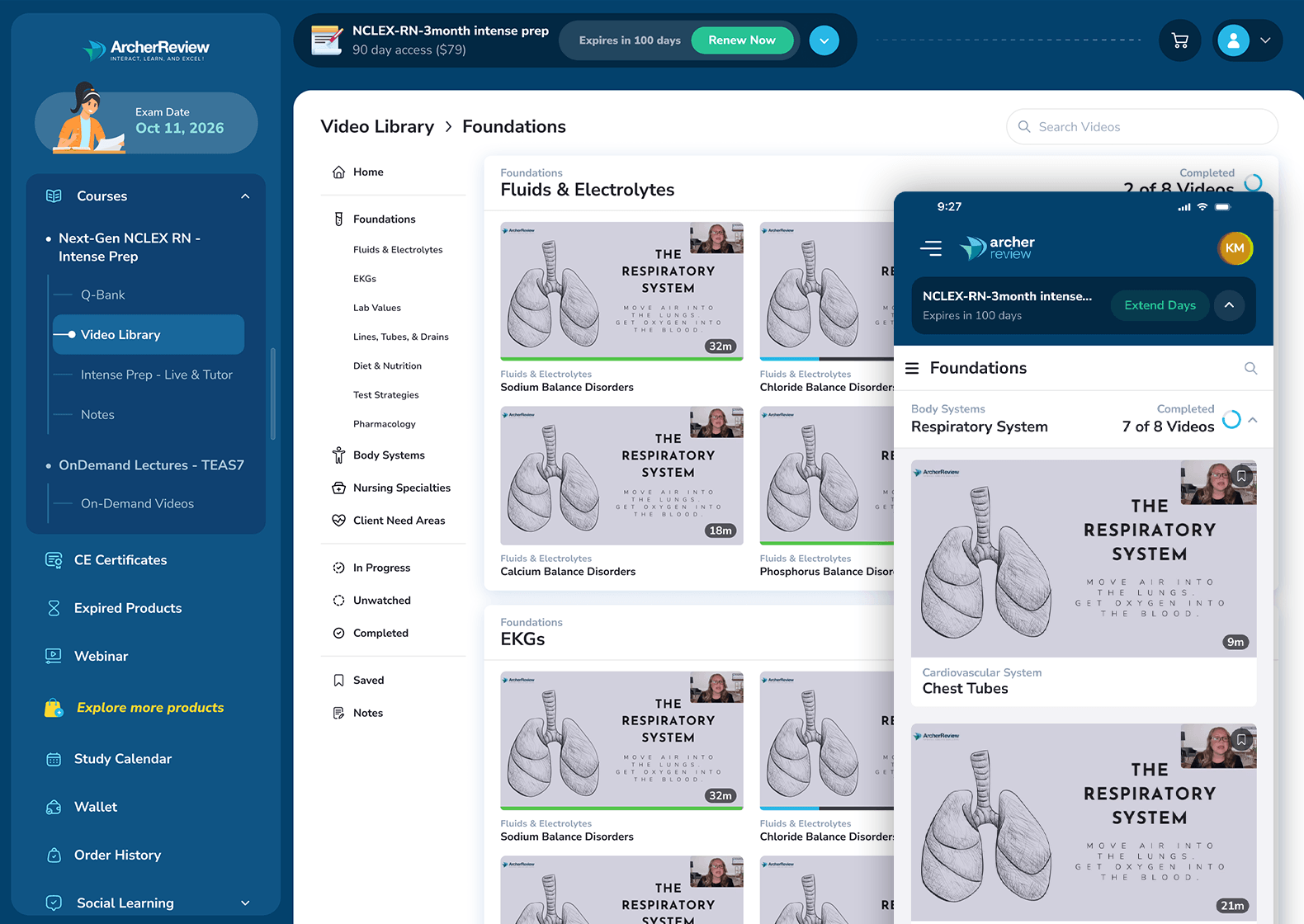Click the mobile search magnifier icon
This screenshot has height=924, width=1304.
1250,368
